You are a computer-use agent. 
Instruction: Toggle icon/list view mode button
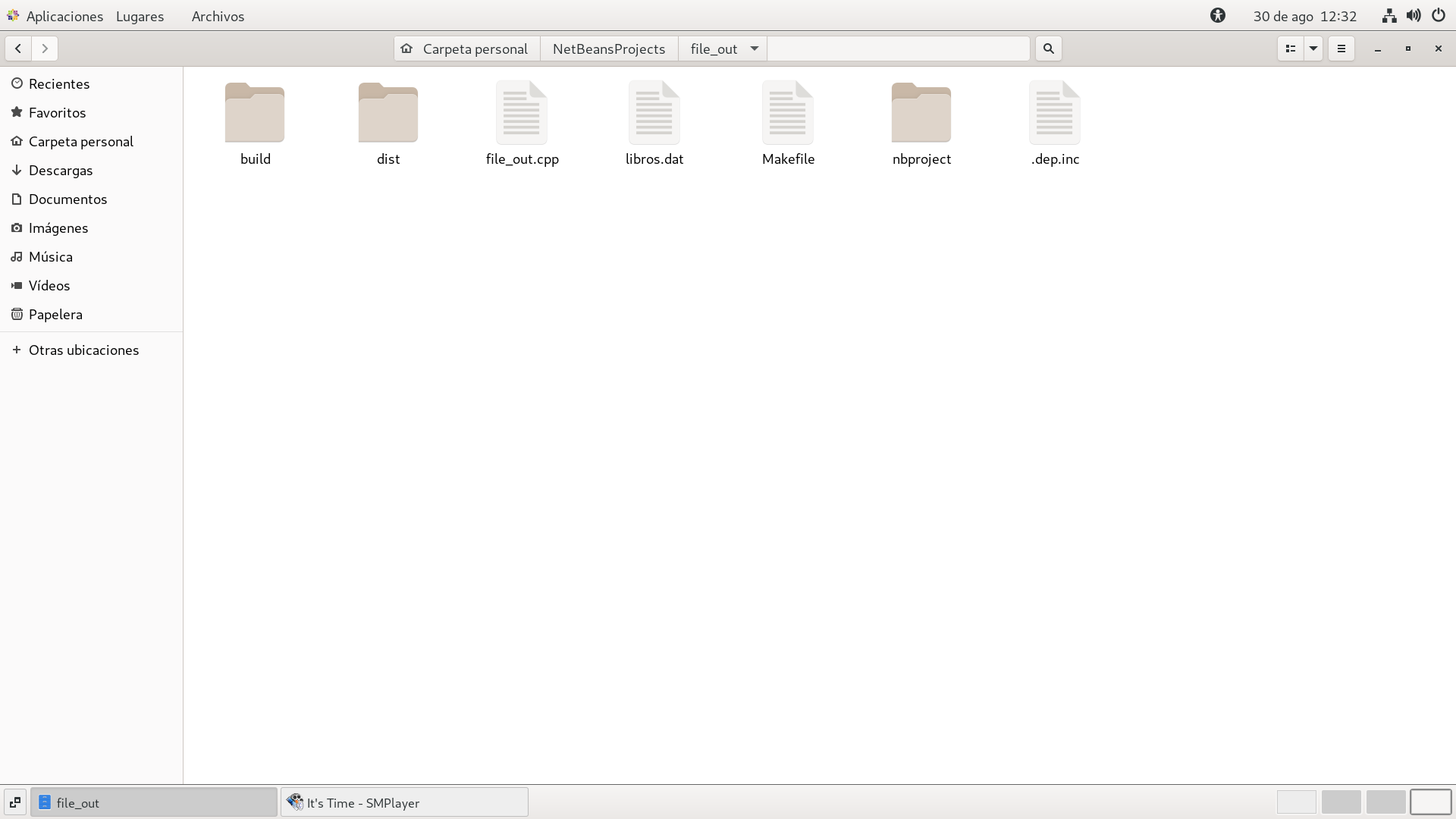[1290, 49]
